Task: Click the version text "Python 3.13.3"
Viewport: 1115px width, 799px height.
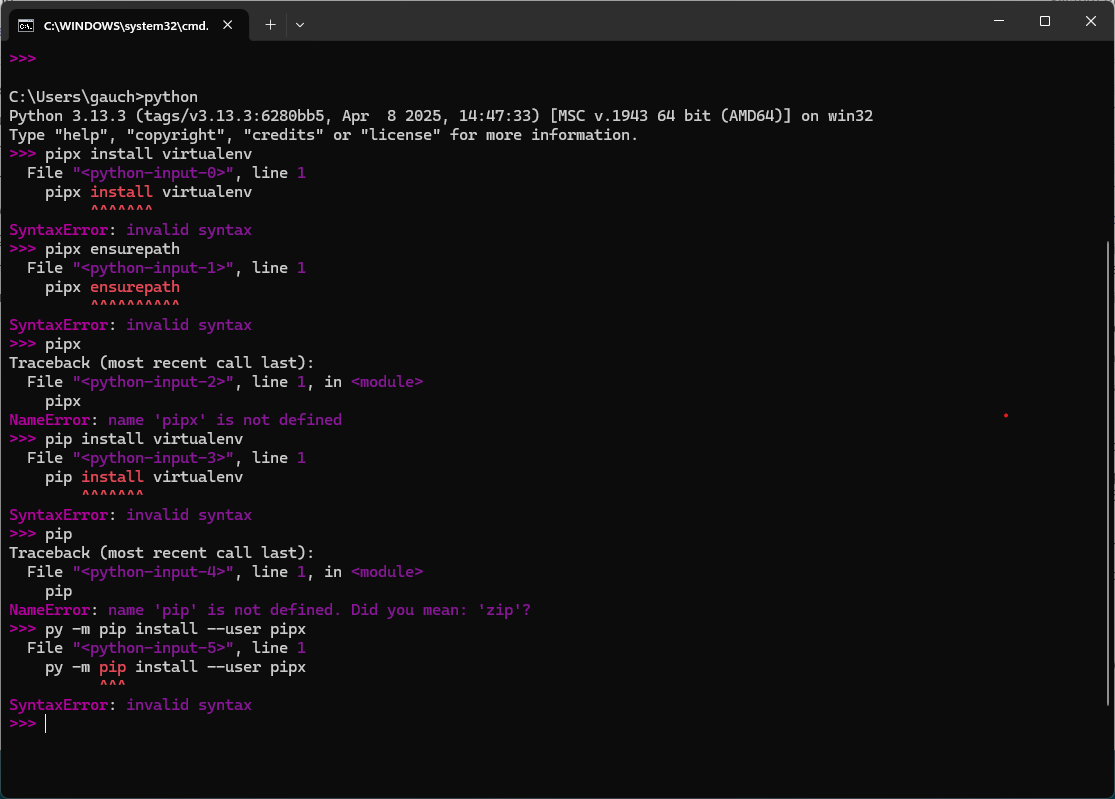Action: pyautogui.click(x=68, y=116)
